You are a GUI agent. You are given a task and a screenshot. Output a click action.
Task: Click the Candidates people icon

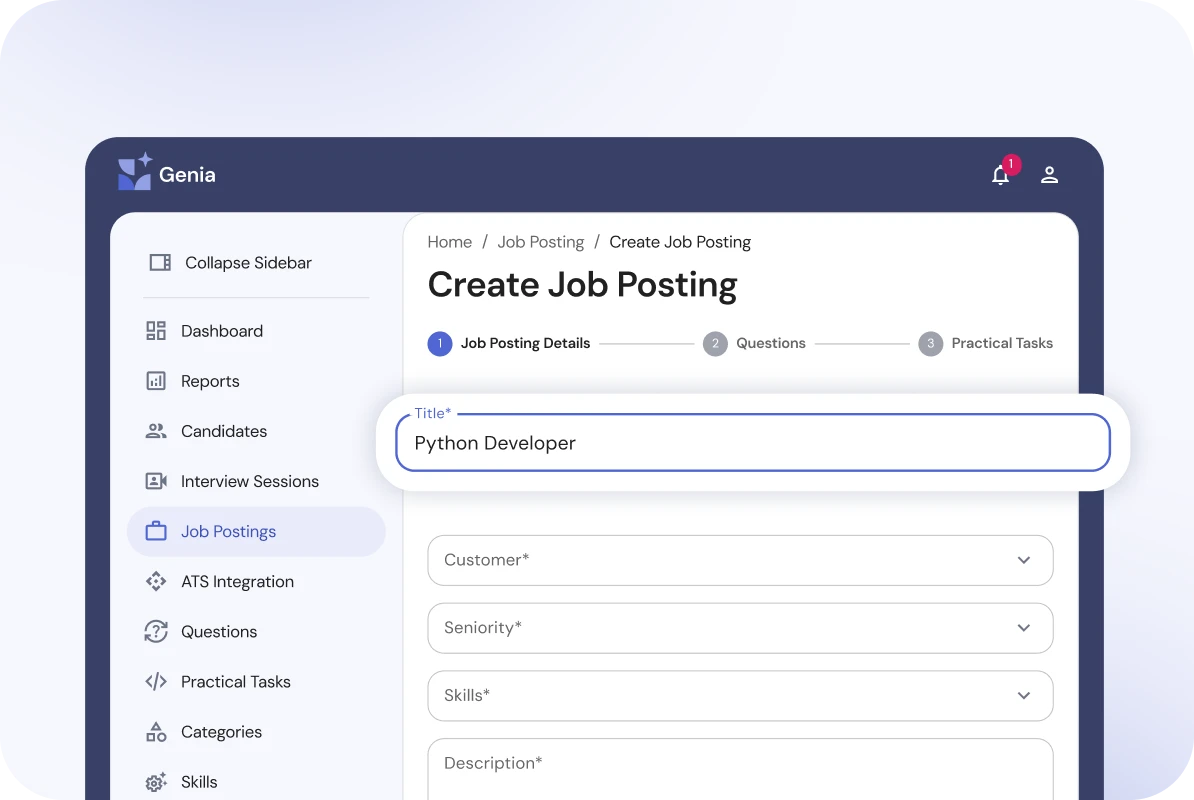156,431
